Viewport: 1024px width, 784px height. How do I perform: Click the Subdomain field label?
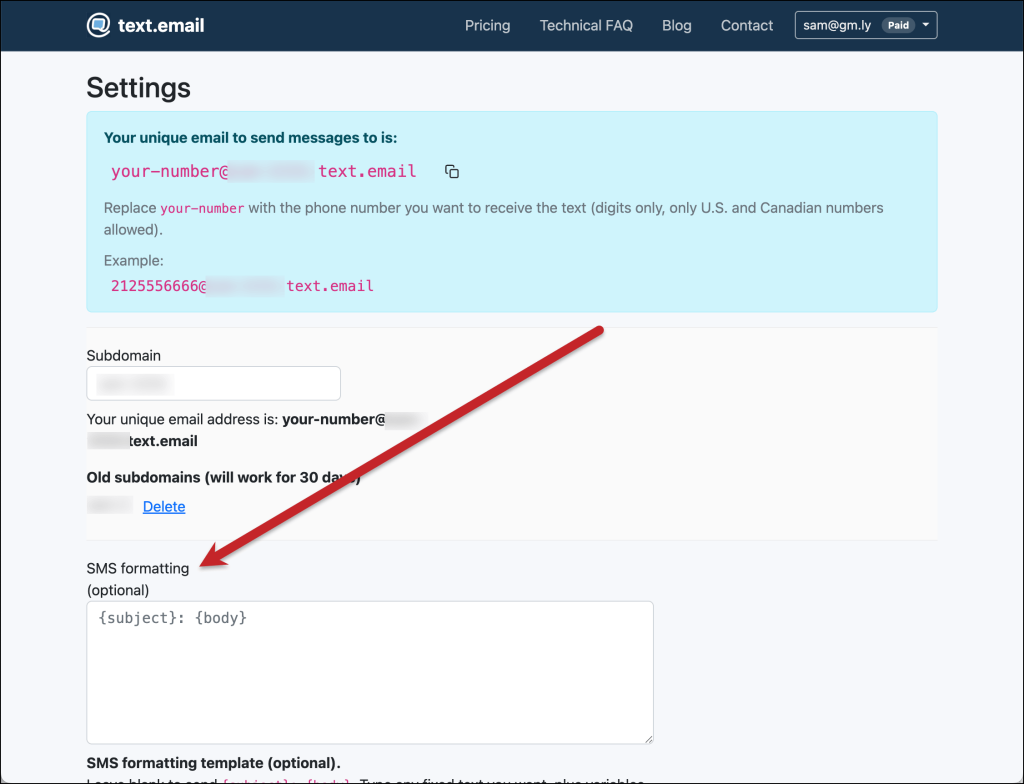[x=123, y=355]
